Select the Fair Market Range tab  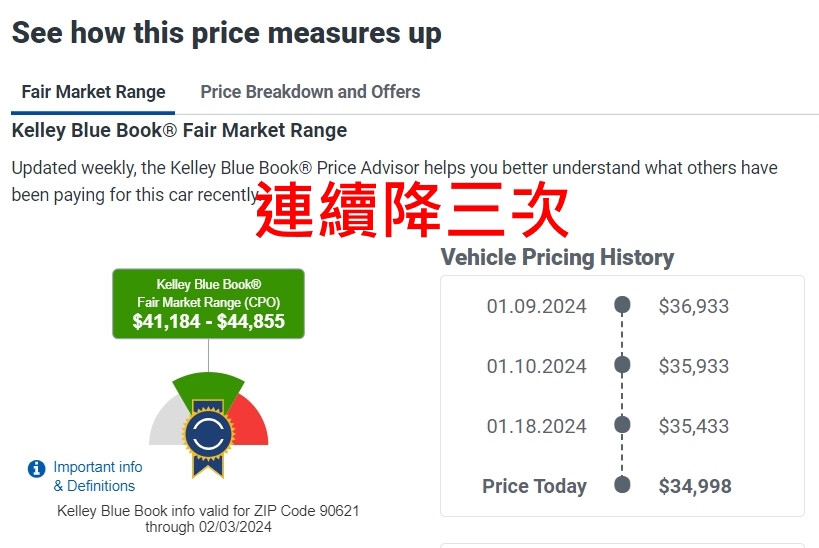(x=93, y=92)
